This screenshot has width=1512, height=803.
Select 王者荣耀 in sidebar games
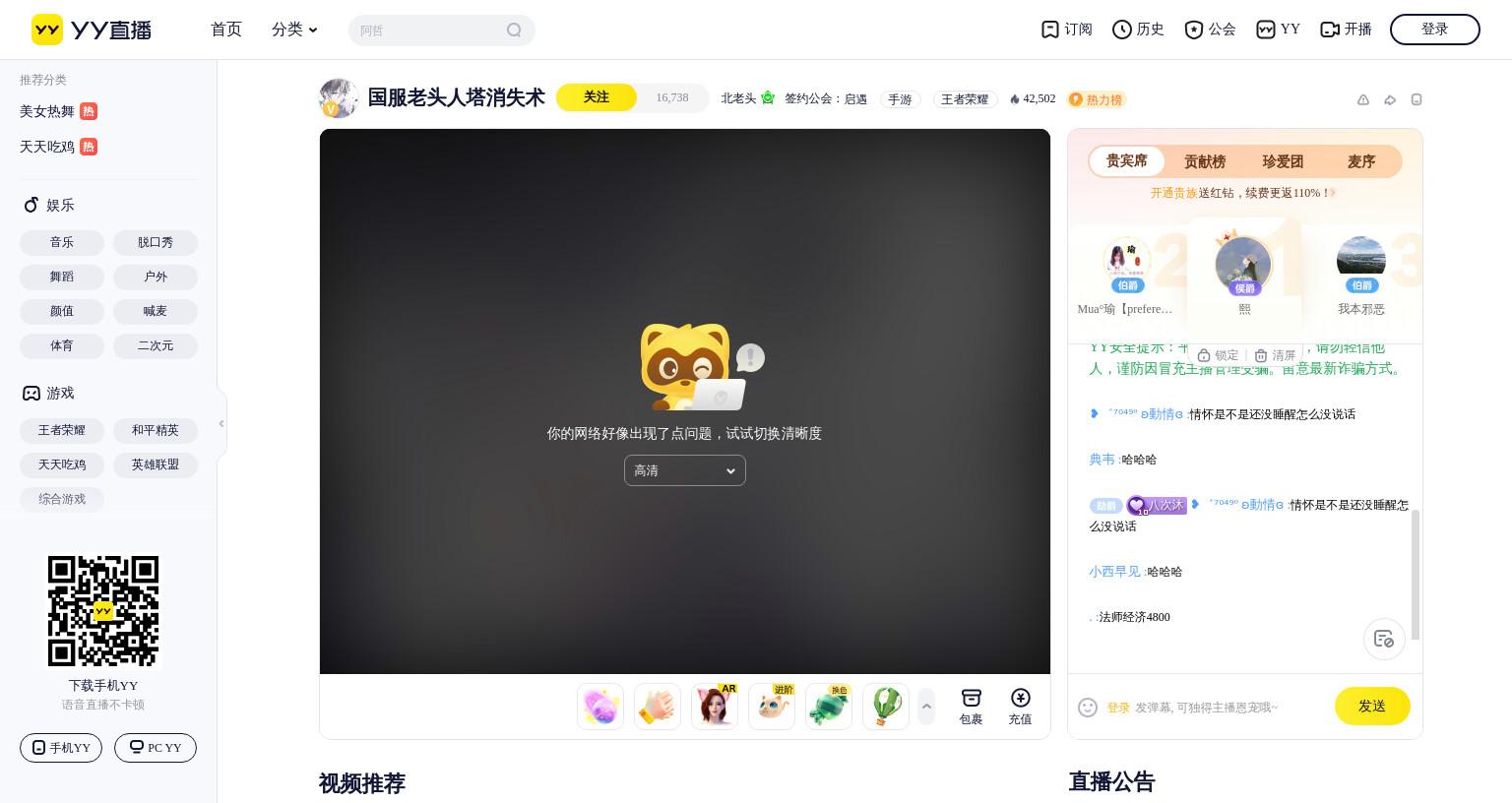(62, 430)
